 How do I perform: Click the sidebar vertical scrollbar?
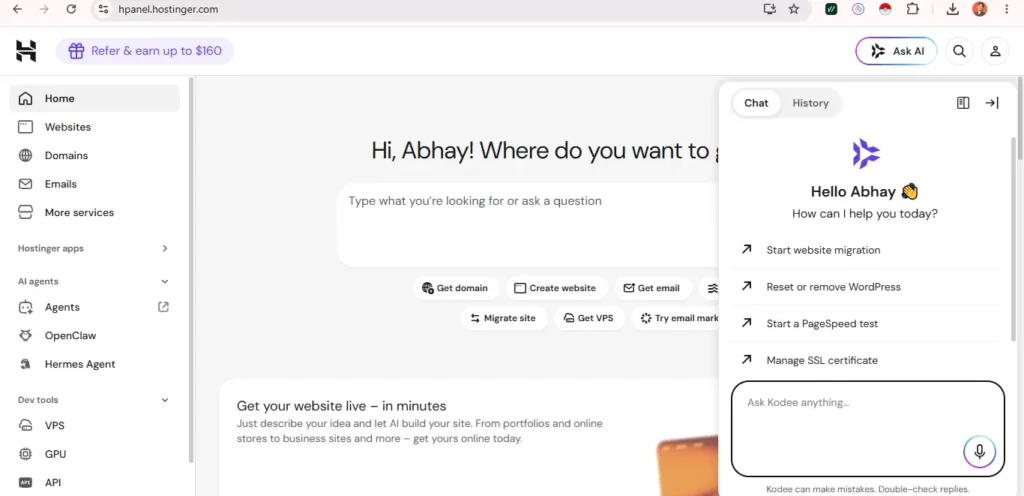pos(191,270)
